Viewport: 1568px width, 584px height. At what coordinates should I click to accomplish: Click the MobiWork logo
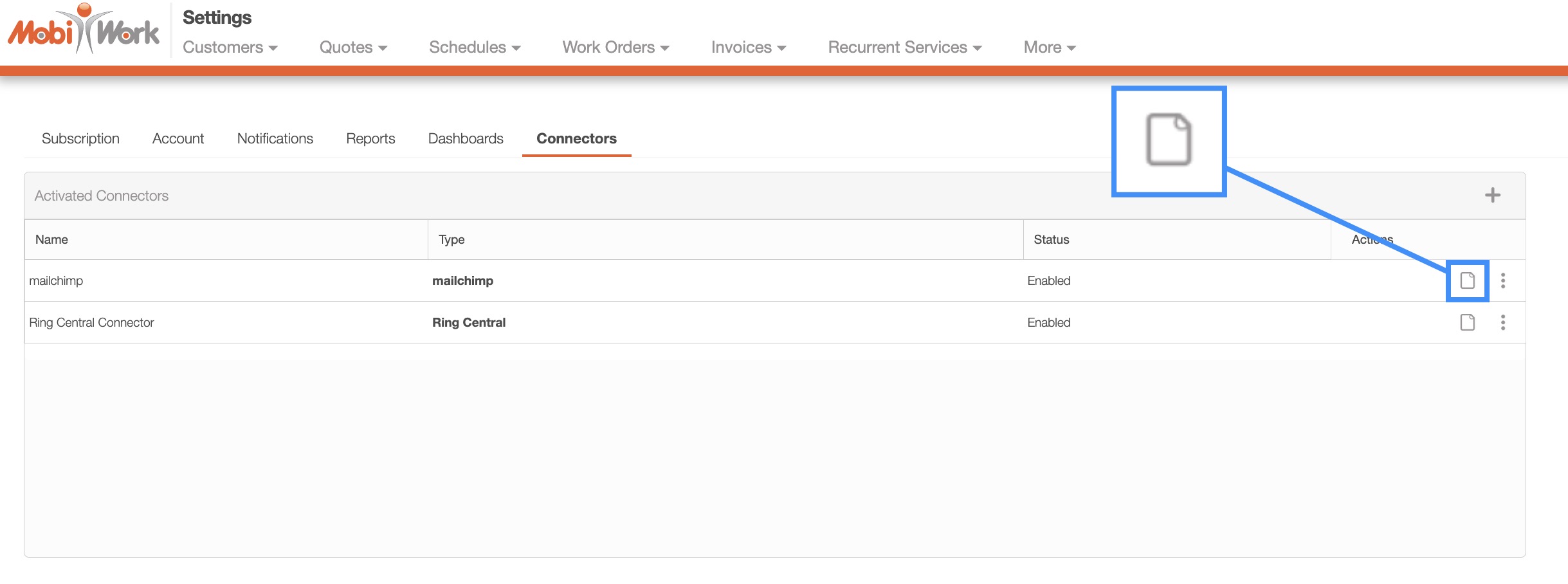(84, 30)
